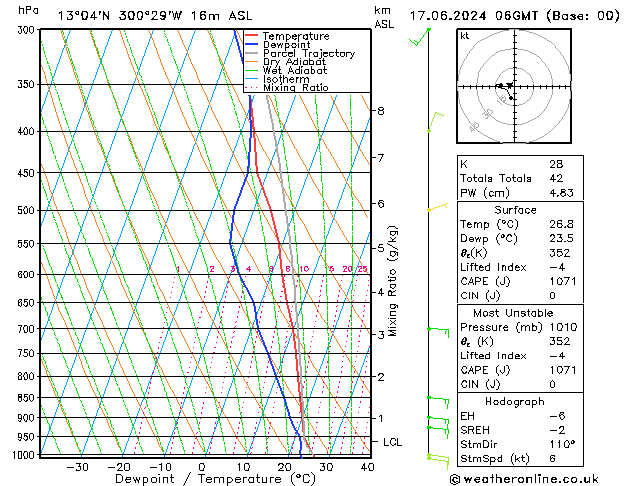This screenshot has height=486, width=629.
Task: Click the blue Dewpoint legend line swatch
Action: (x=252, y=44)
